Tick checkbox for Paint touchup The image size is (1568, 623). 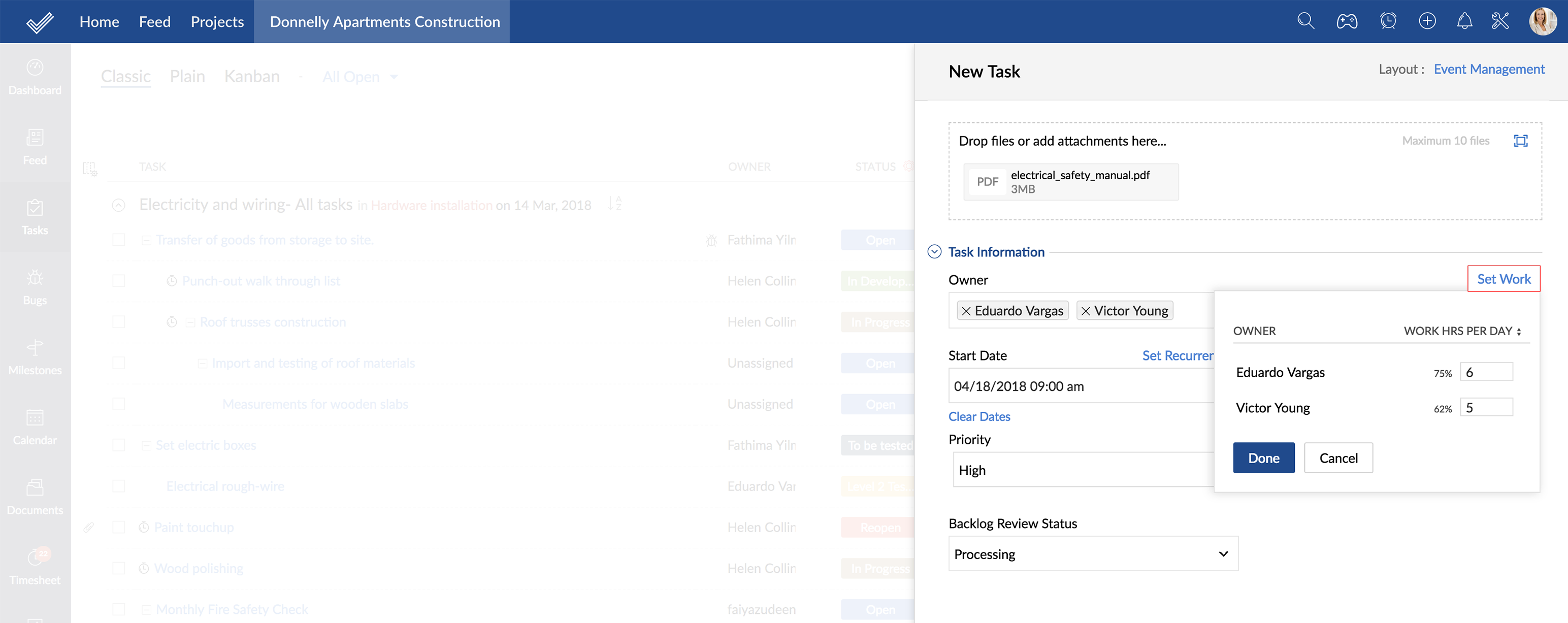coord(119,527)
